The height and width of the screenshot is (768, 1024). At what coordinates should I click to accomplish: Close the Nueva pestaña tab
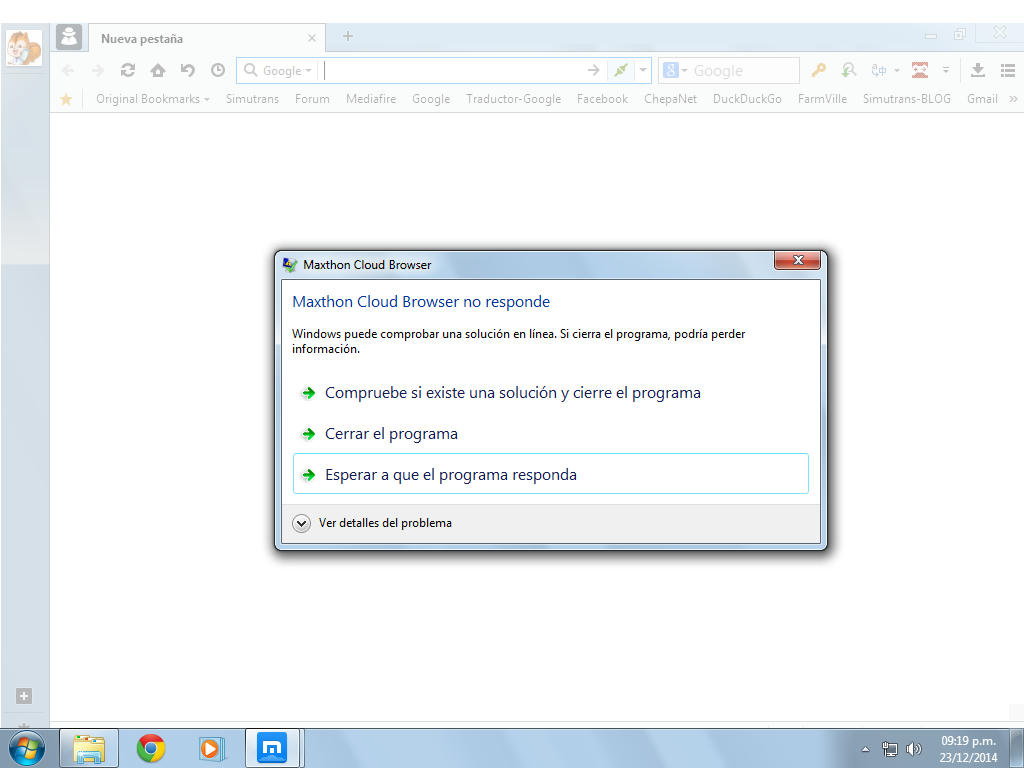[x=312, y=39]
